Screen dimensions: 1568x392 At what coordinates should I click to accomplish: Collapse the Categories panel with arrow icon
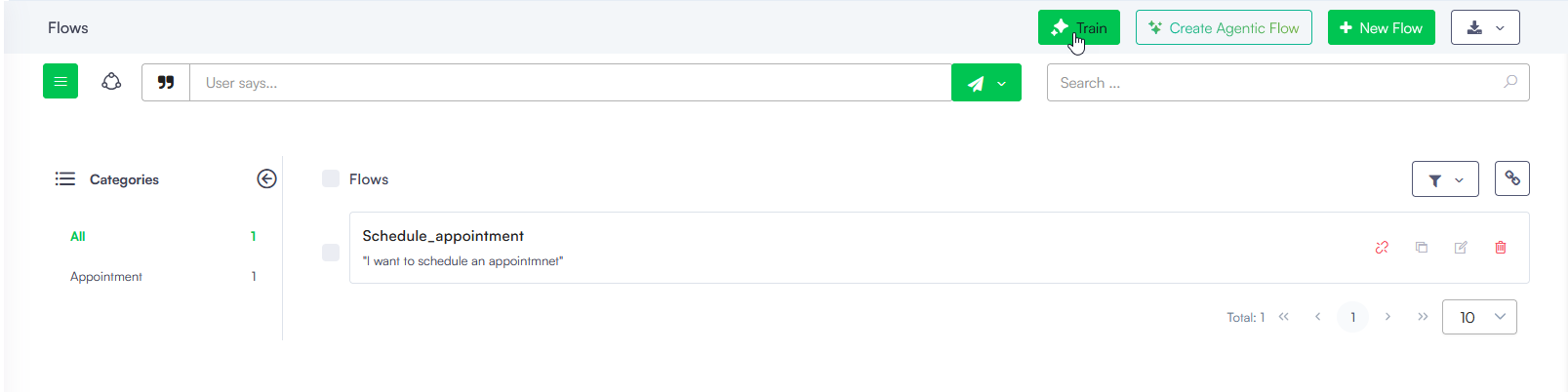[x=266, y=178]
